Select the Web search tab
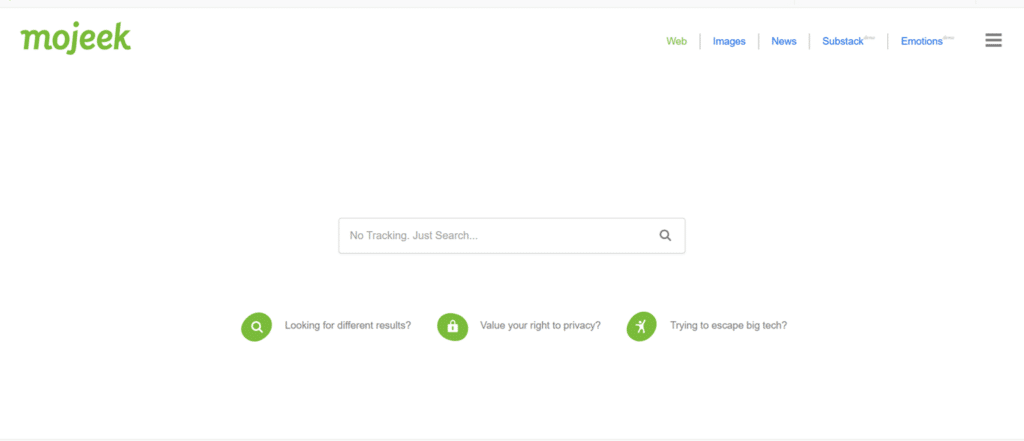Screen dimensions: 1024x441 677,41
